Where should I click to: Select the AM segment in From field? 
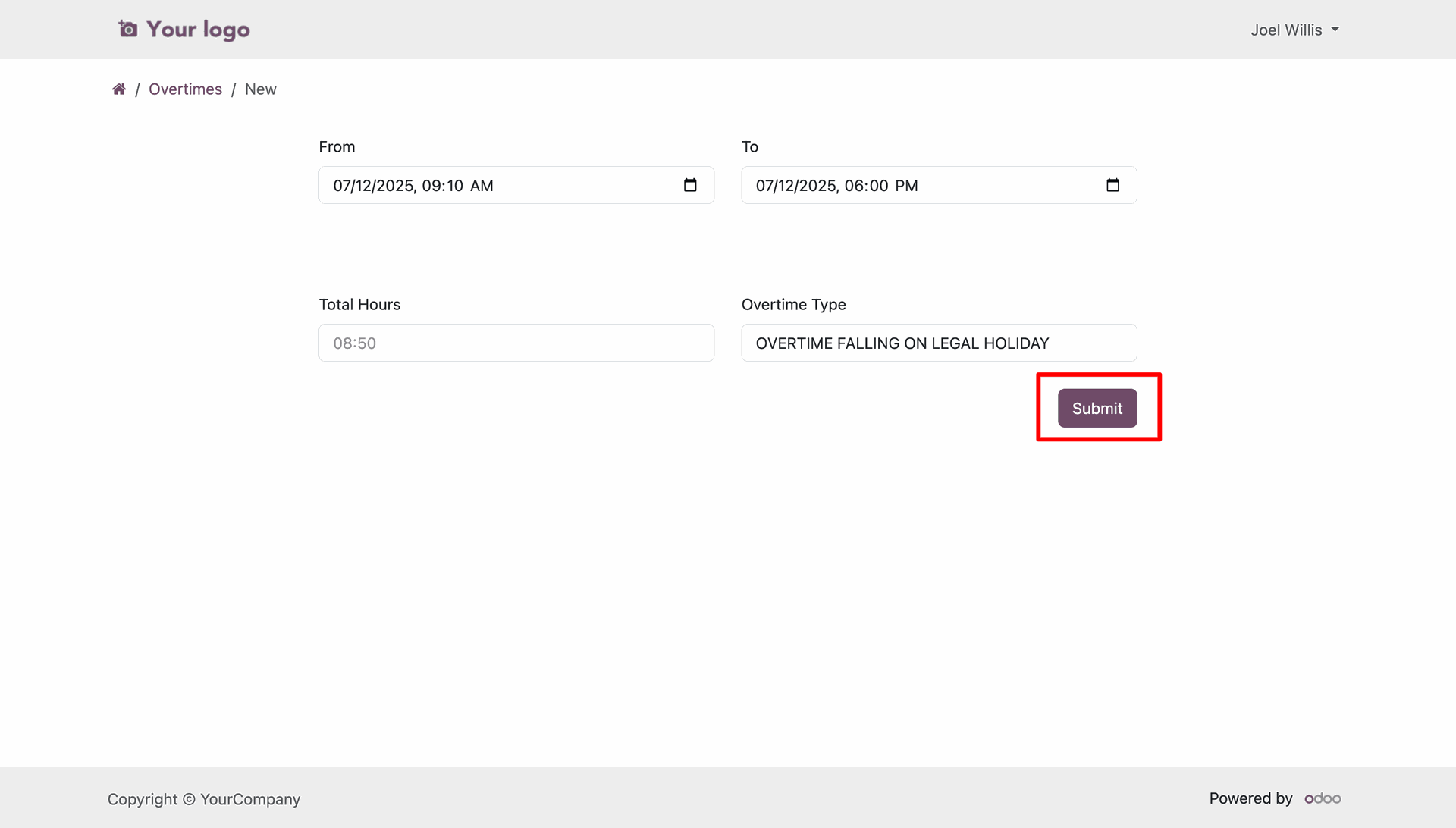(x=482, y=186)
